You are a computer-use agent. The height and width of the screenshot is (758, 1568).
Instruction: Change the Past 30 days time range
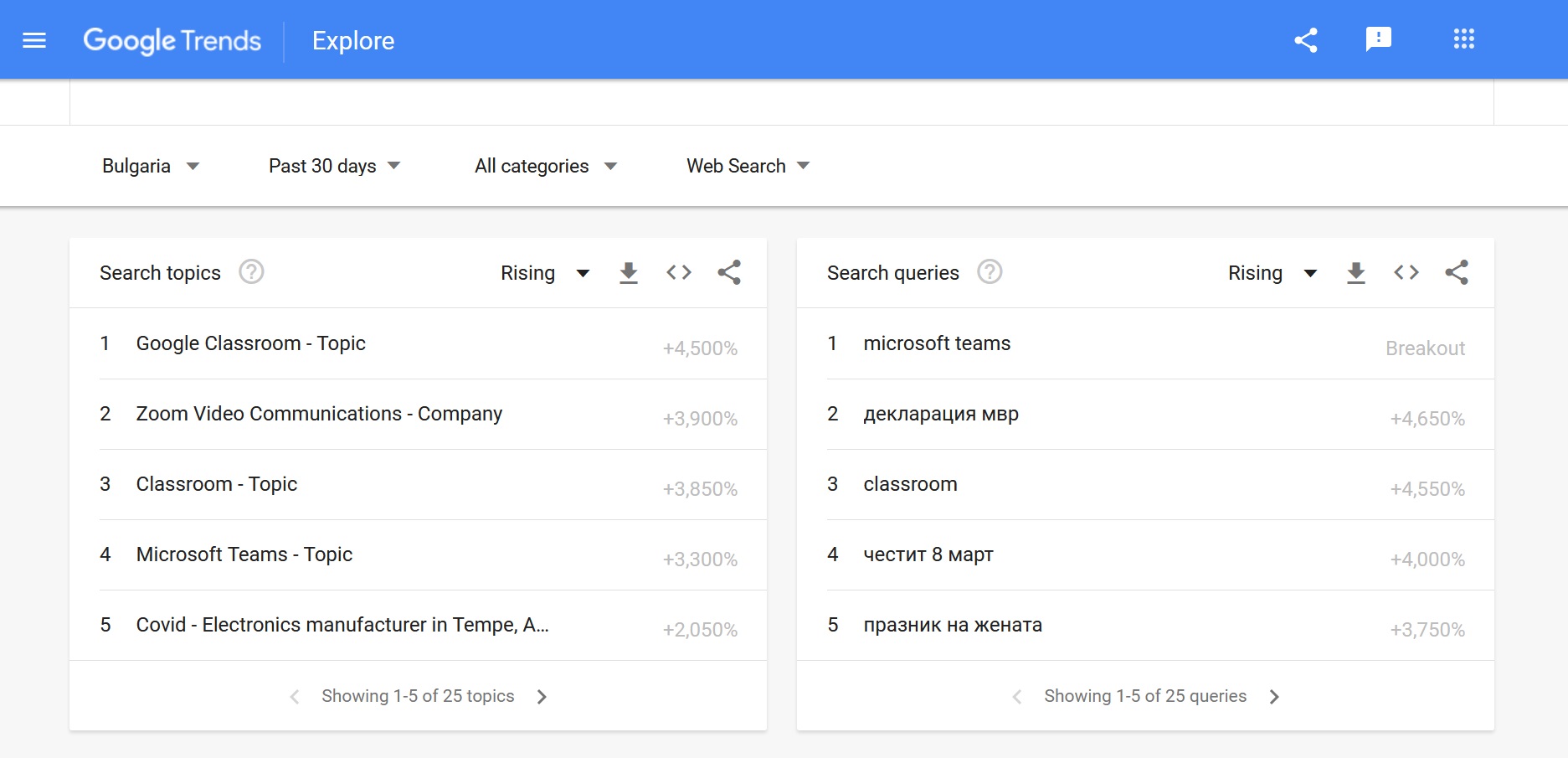tap(335, 166)
